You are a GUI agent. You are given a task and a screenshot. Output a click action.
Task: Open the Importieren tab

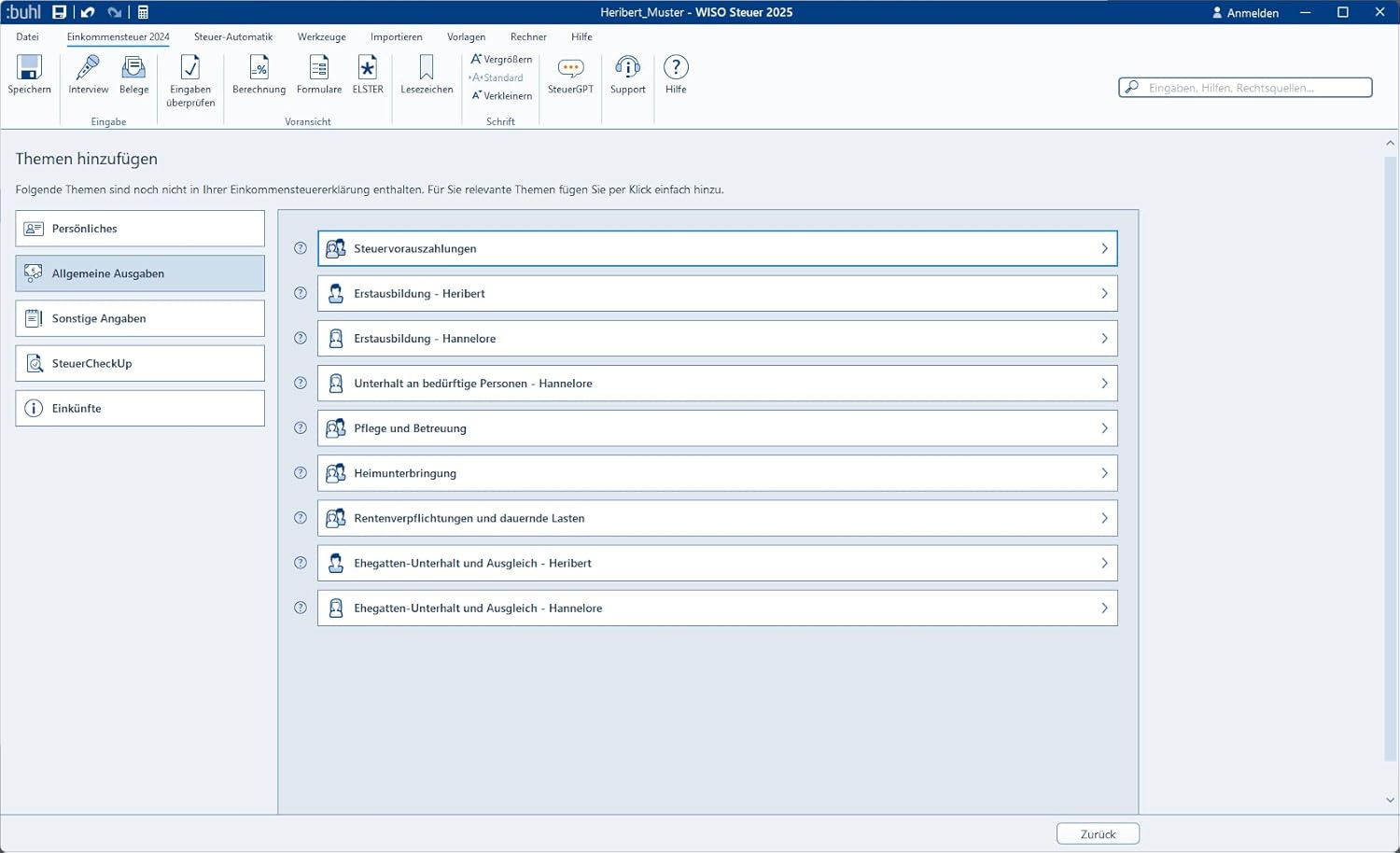pos(396,36)
